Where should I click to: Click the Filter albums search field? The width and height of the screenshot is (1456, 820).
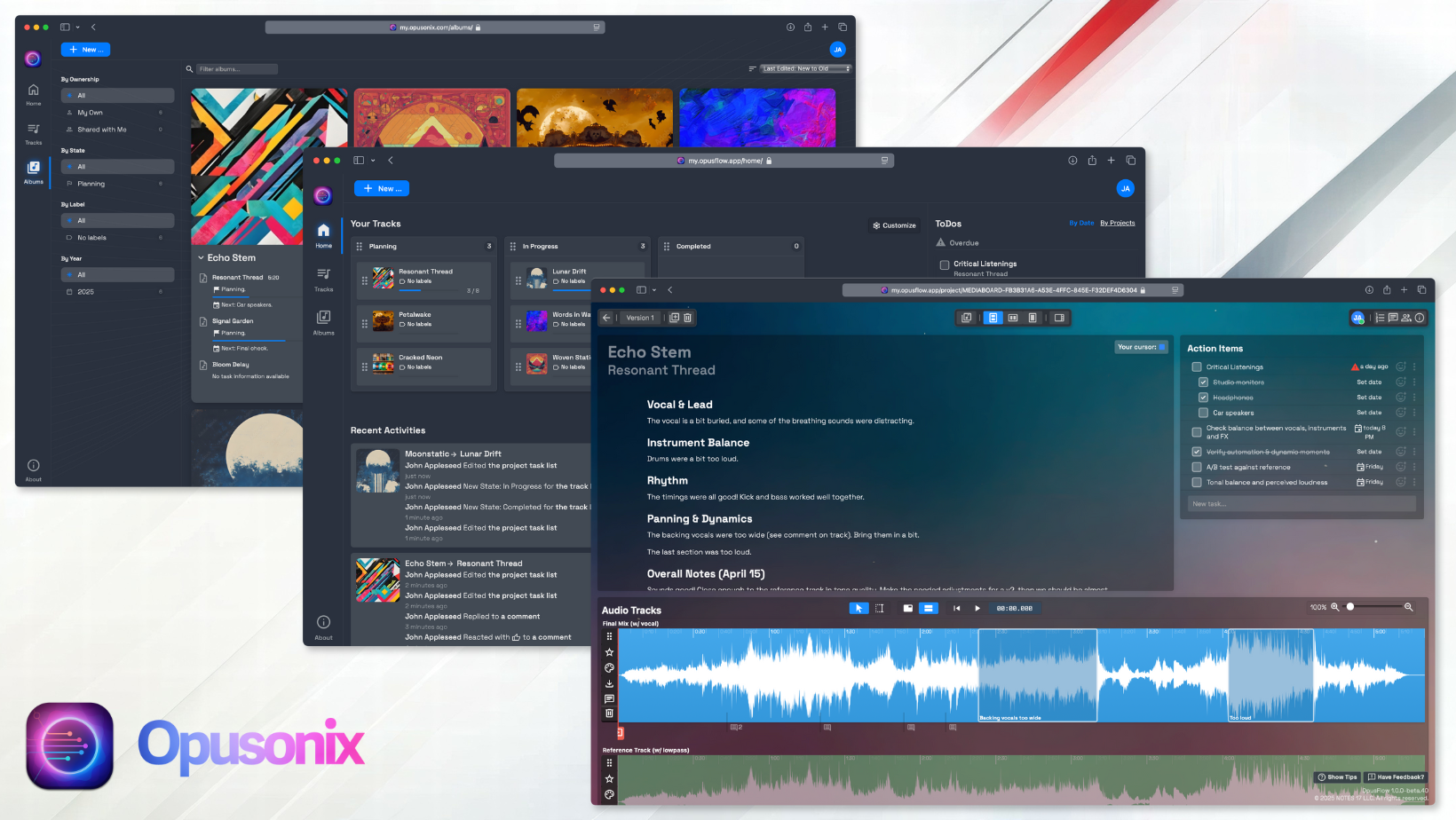236,68
